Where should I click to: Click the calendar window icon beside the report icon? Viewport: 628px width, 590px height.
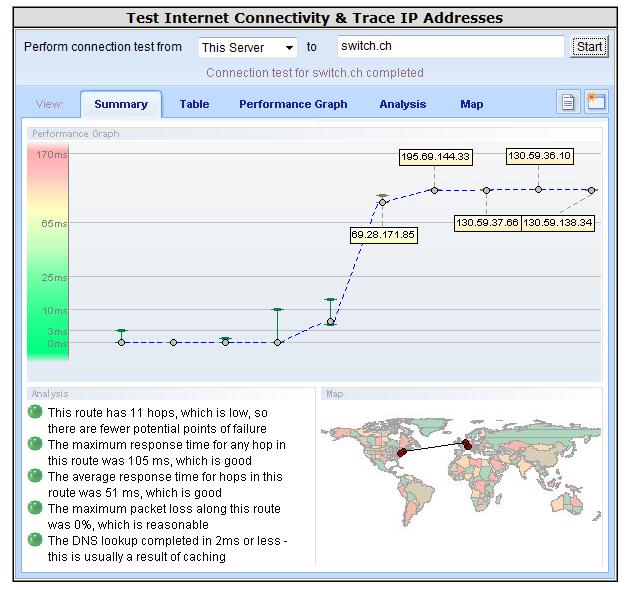(596, 102)
